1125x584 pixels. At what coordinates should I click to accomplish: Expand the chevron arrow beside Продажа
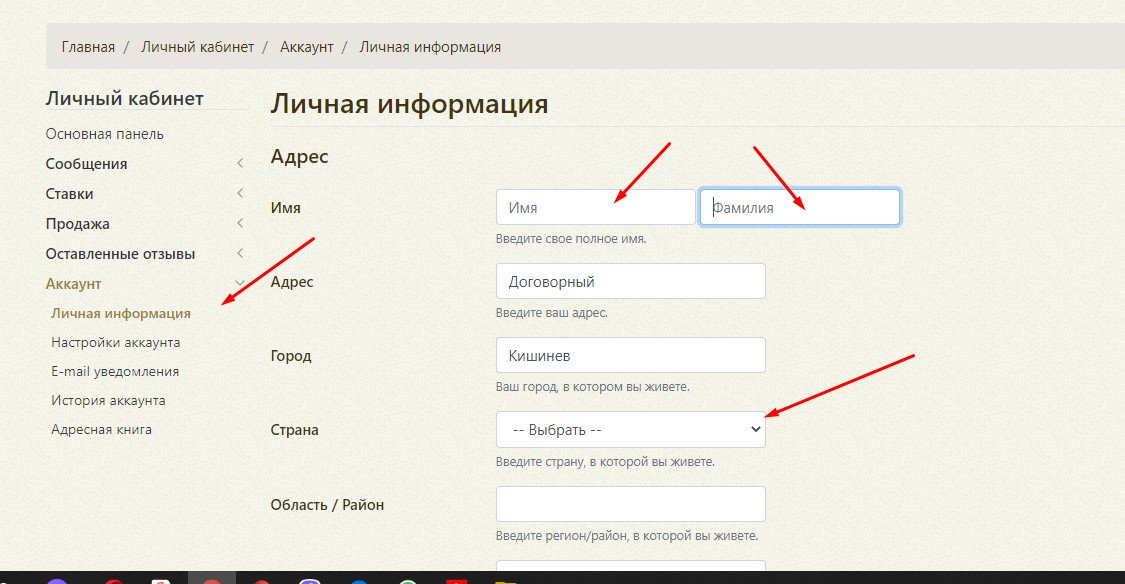click(x=240, y=224)
